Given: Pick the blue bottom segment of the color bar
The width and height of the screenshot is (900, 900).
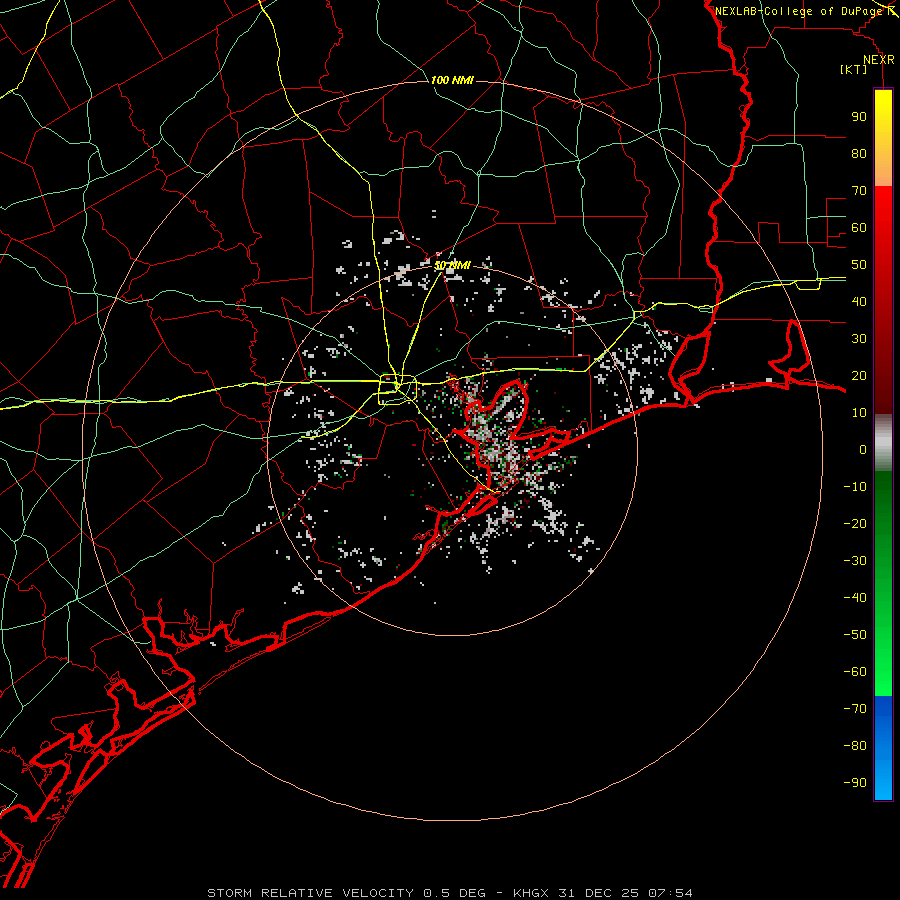Looking at the screenshot, I should click(x=883, y=748).
